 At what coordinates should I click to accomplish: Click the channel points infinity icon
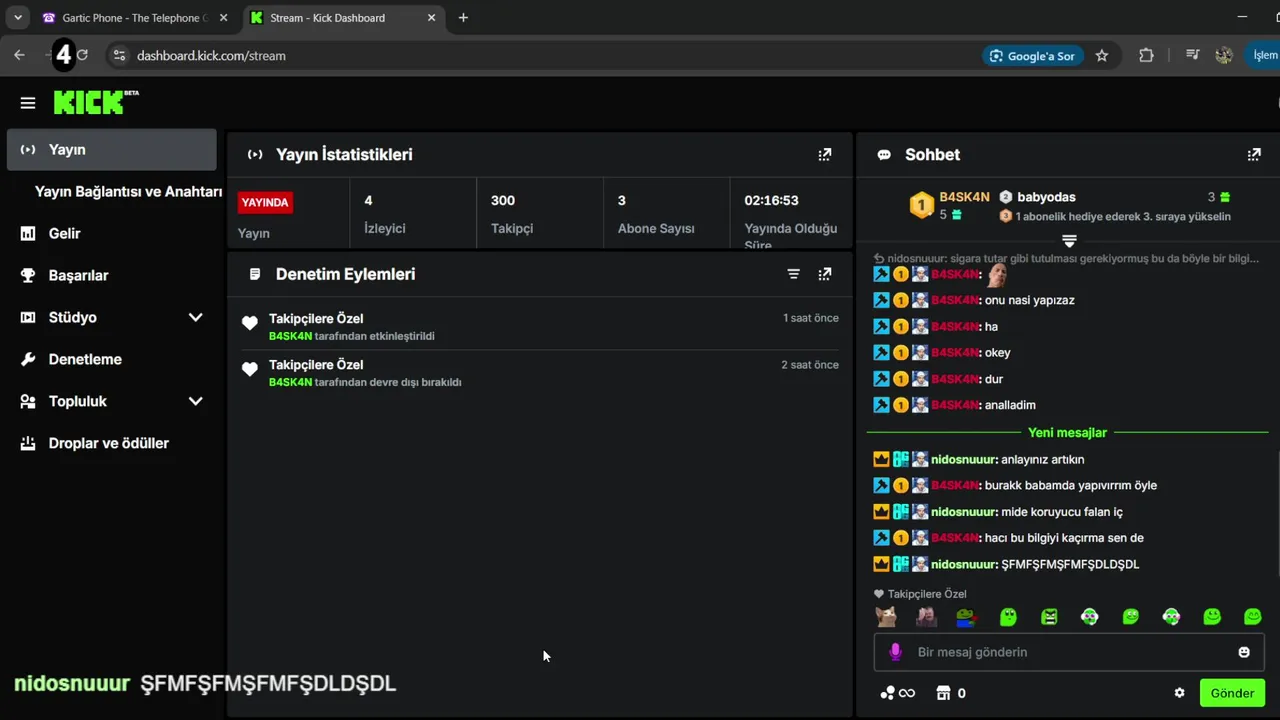(x=898, y=693)
